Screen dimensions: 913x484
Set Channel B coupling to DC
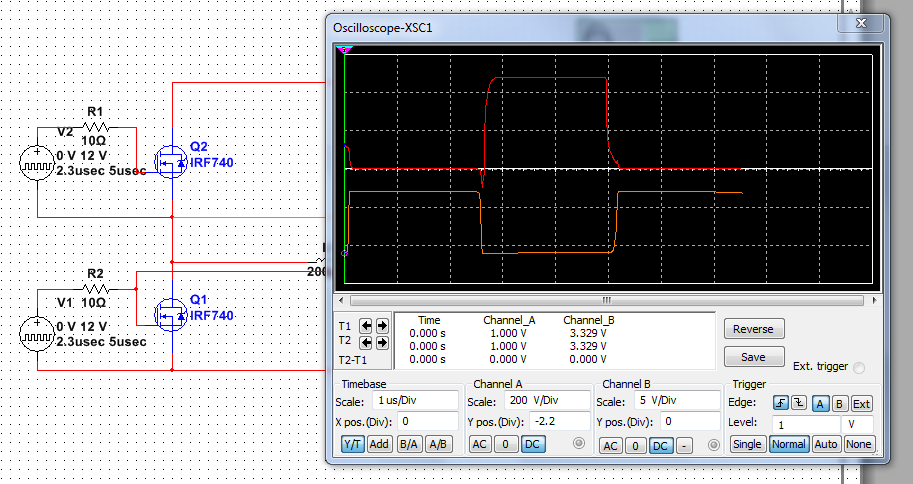(x=660, y=446)
